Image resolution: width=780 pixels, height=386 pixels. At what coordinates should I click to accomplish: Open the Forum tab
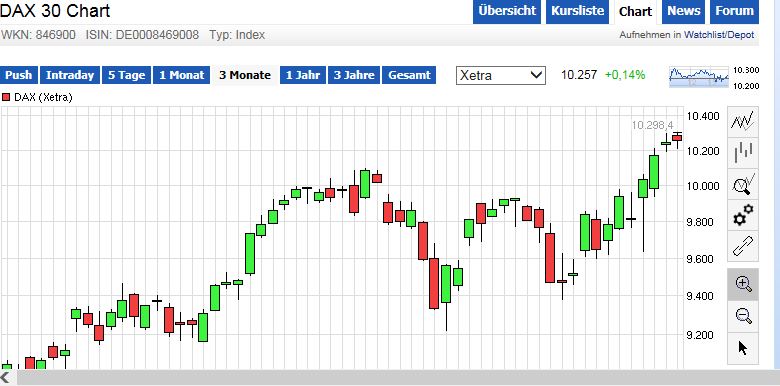click(x=734, y=11)
